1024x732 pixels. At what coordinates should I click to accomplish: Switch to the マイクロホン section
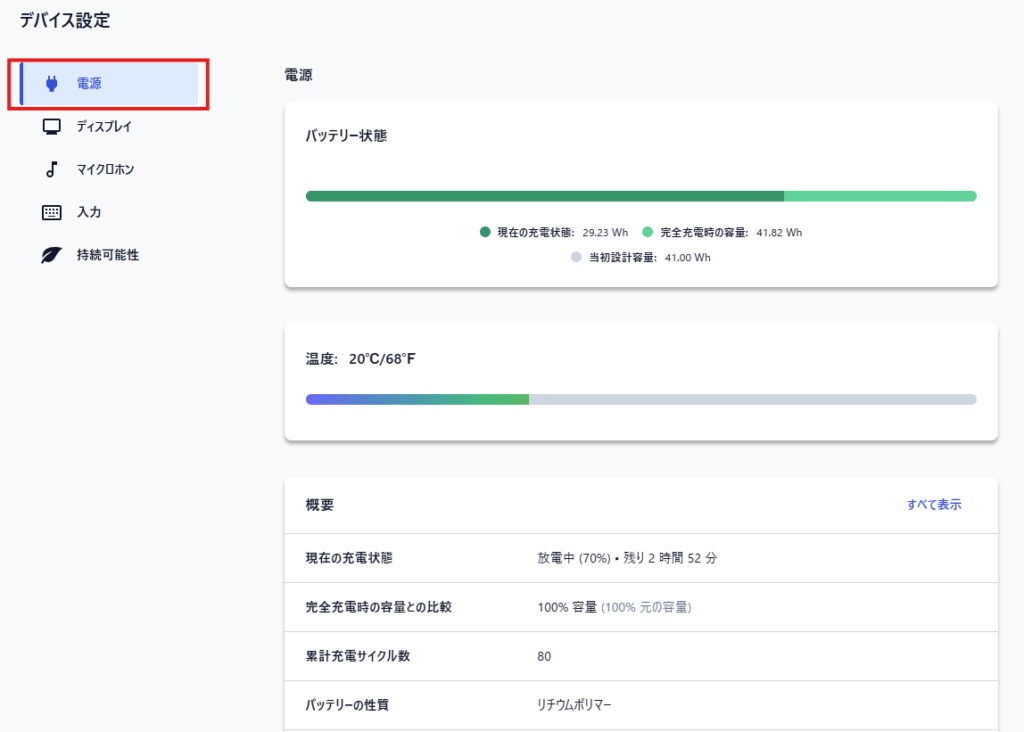pyautogui.click(x=105, y=170)
